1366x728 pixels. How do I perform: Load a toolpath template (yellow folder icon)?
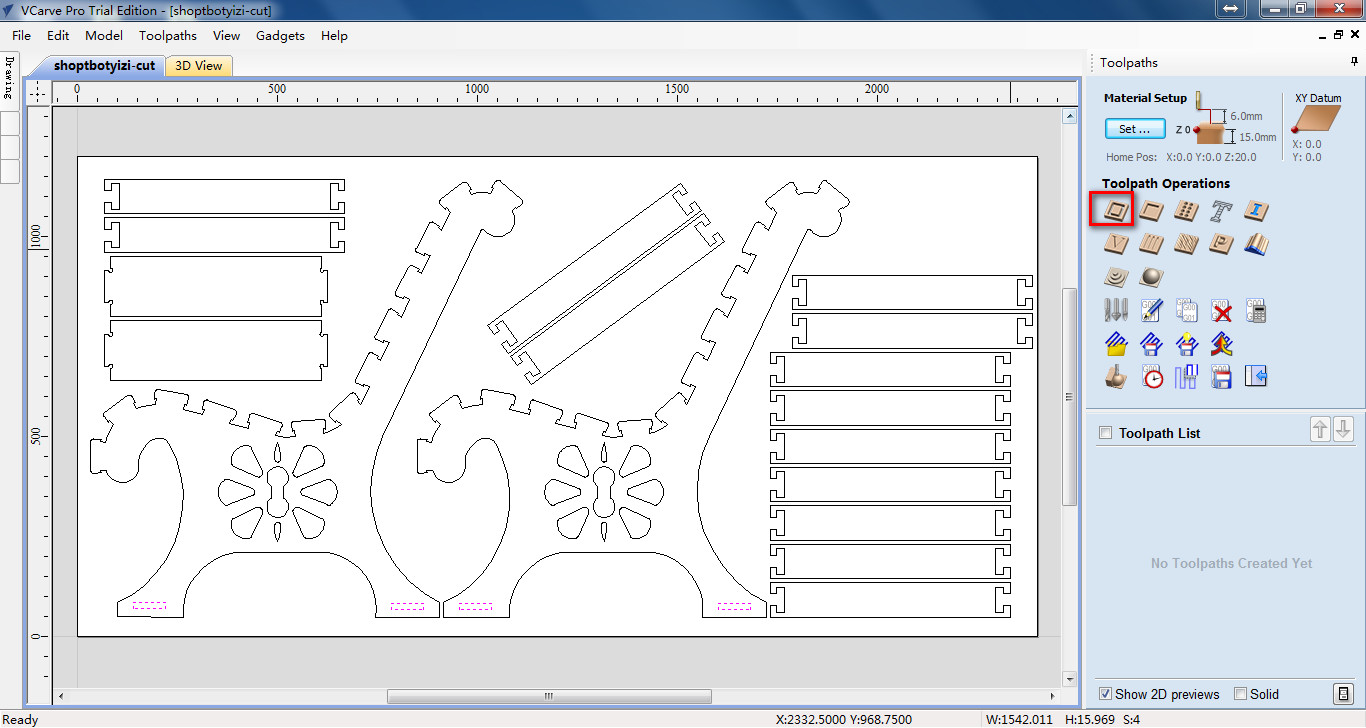1115,344
